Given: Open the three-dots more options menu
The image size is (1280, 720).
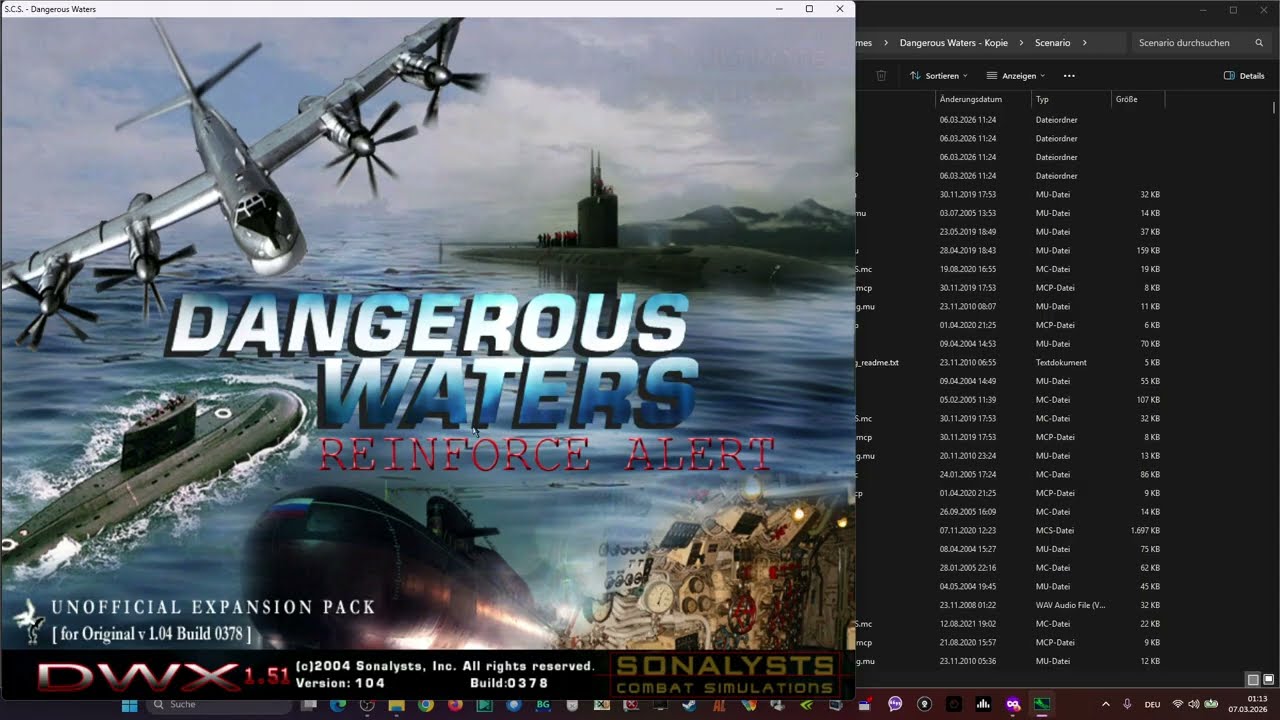Looking at the screenshot, I should pyautogui.click(x=1069, y=76).
